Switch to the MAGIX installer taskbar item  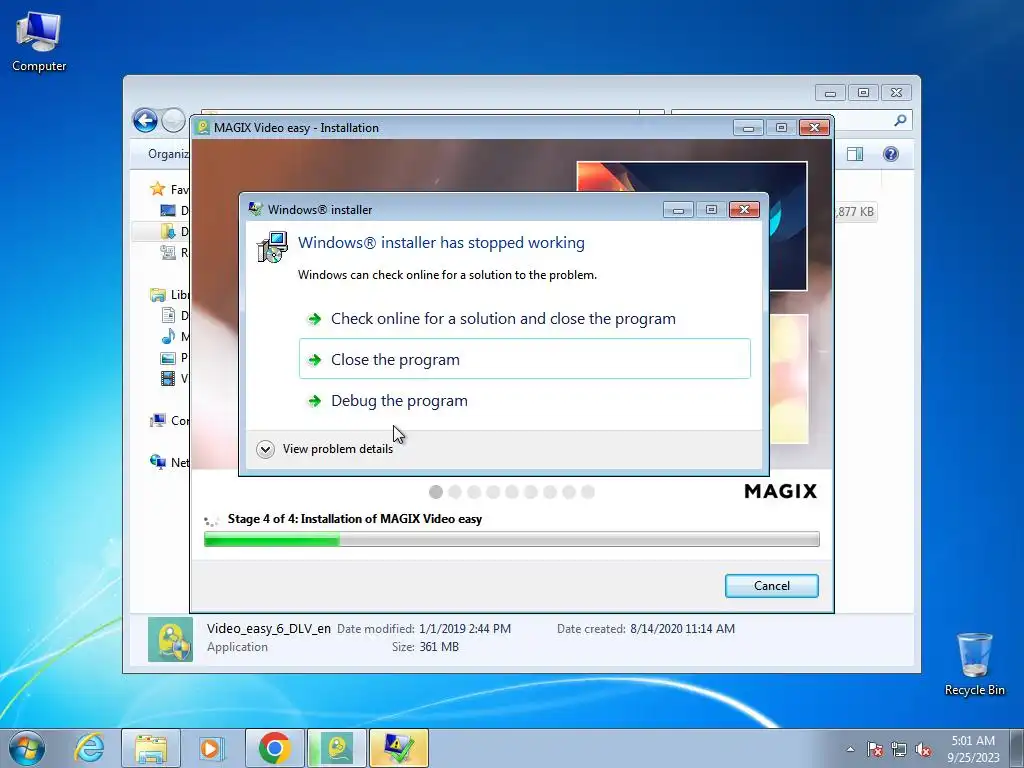pyautogui.click(x=337, y=748)
